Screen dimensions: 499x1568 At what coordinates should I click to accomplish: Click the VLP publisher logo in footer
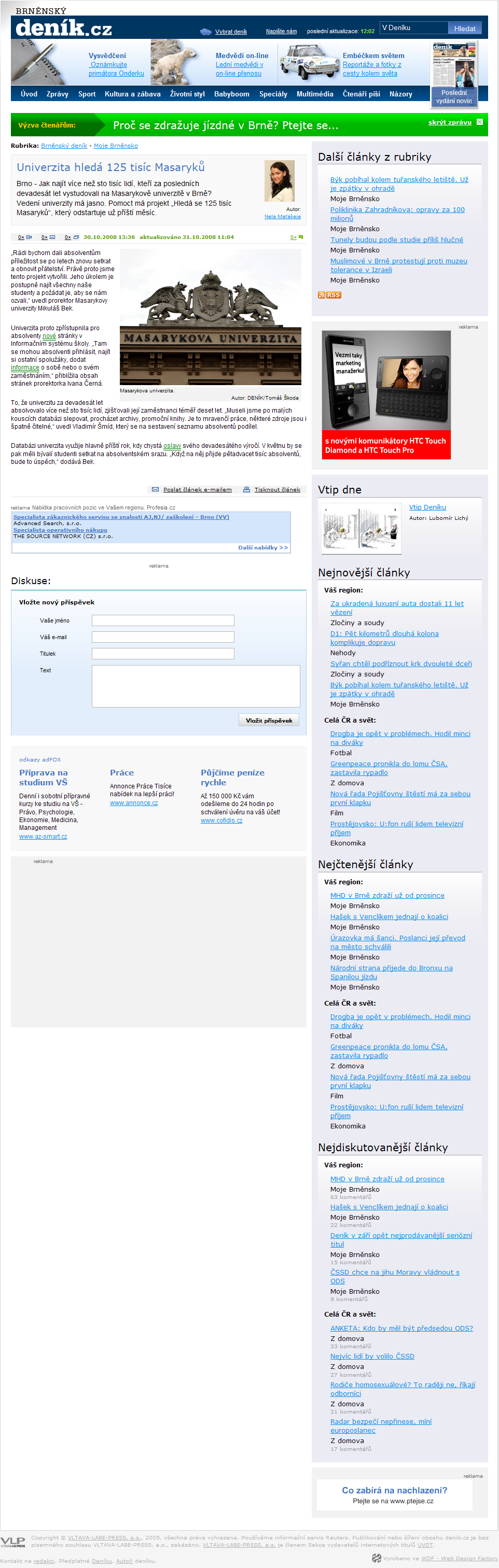point(13,1543)
